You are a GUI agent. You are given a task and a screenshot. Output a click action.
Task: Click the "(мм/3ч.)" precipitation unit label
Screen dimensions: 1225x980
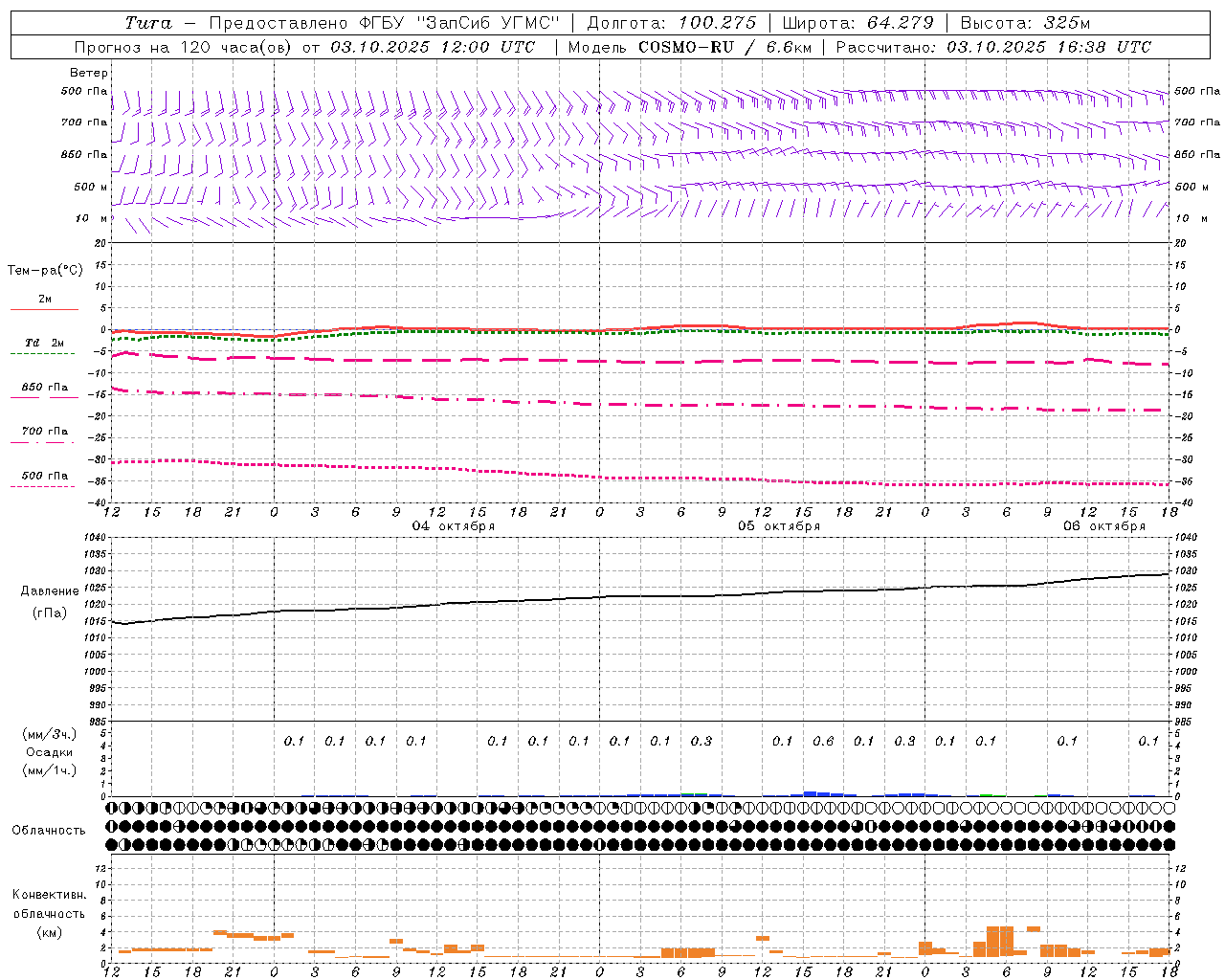tap(50, 734)
